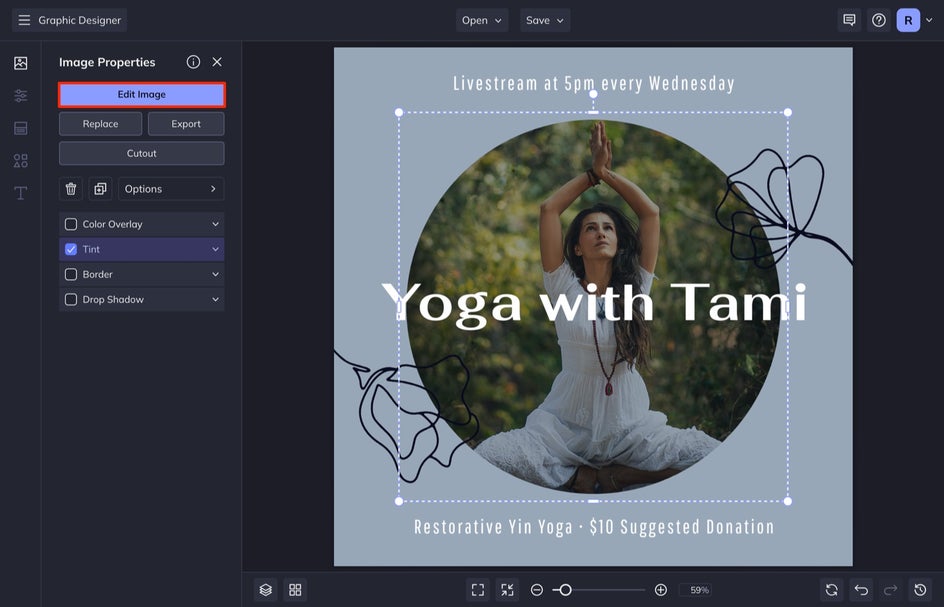
Task: Open the Customize sliders sidebar icon
Action: [x=20, y=96]
